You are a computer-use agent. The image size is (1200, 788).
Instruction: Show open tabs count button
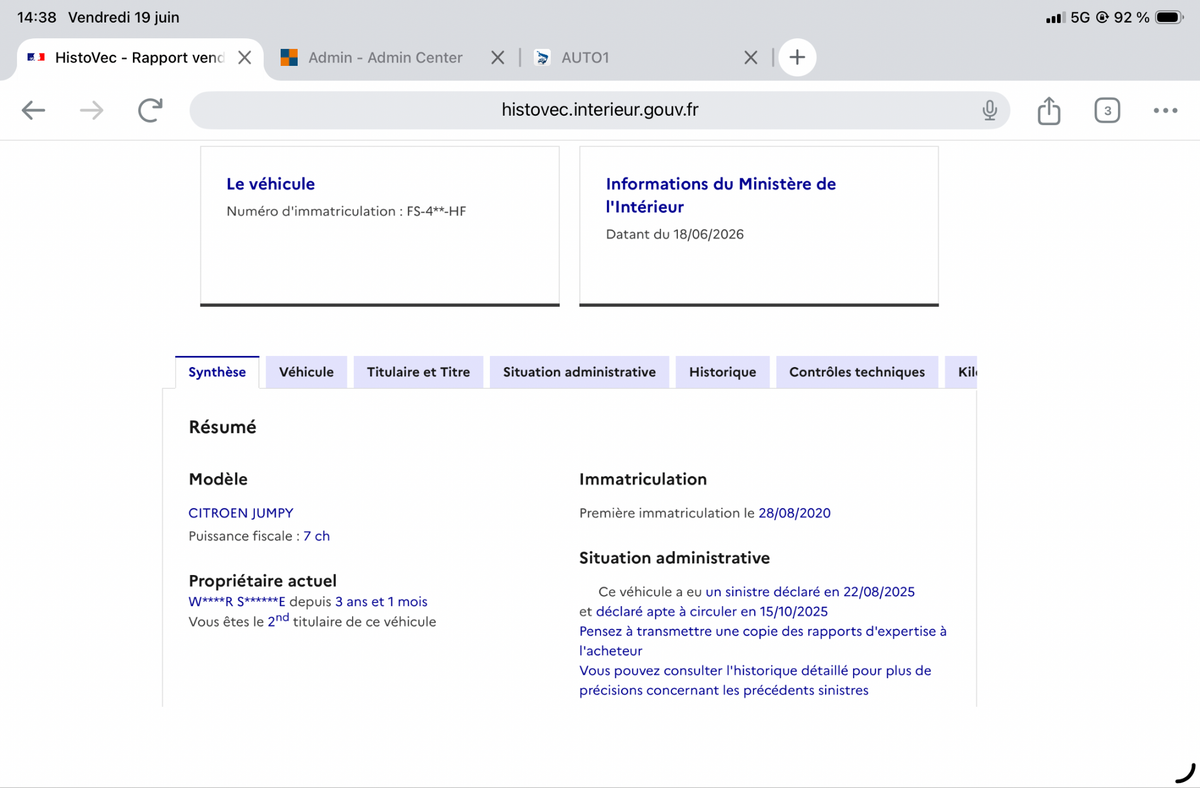click(1106, 110)
